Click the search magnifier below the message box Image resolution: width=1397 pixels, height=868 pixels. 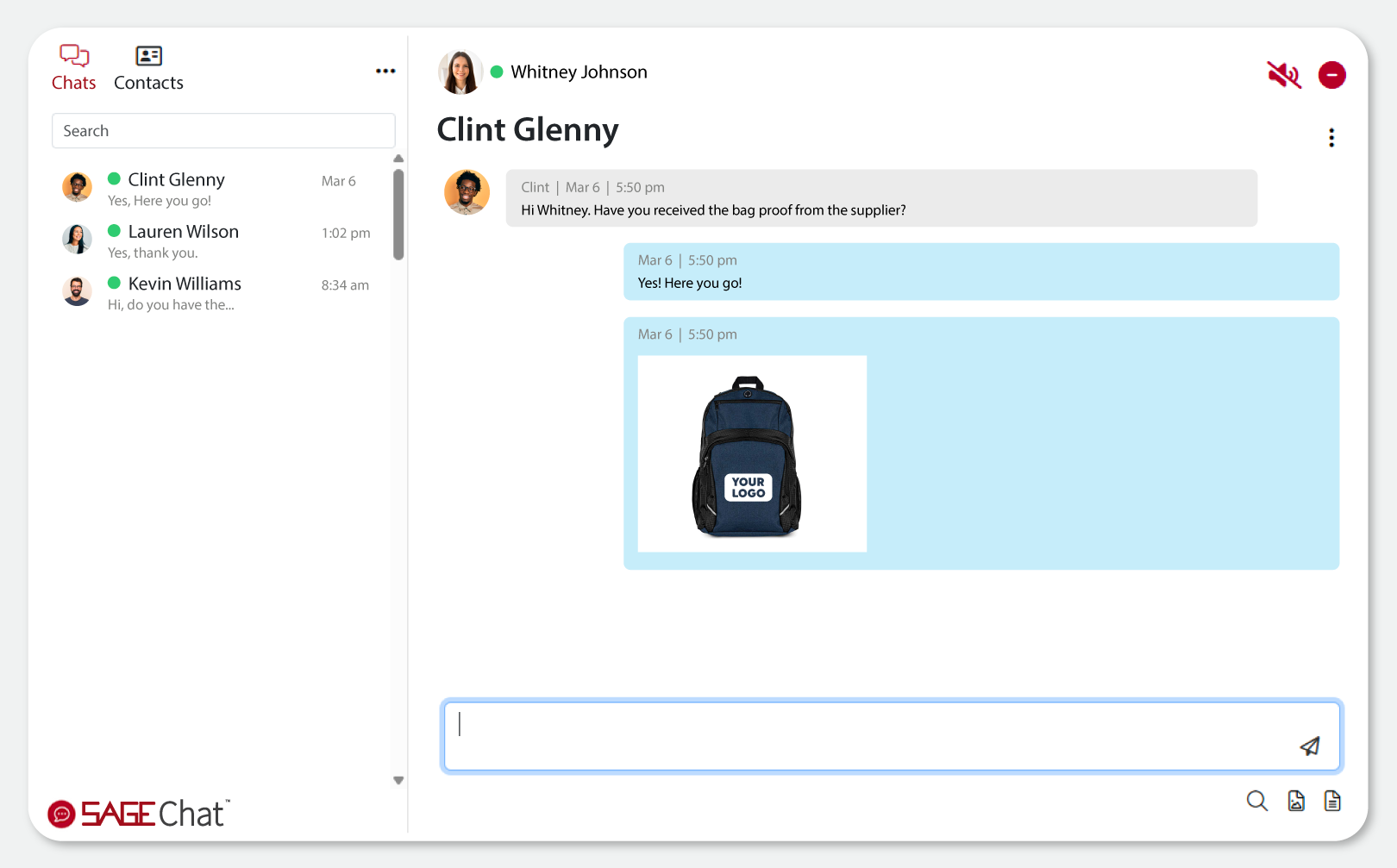1257,801
